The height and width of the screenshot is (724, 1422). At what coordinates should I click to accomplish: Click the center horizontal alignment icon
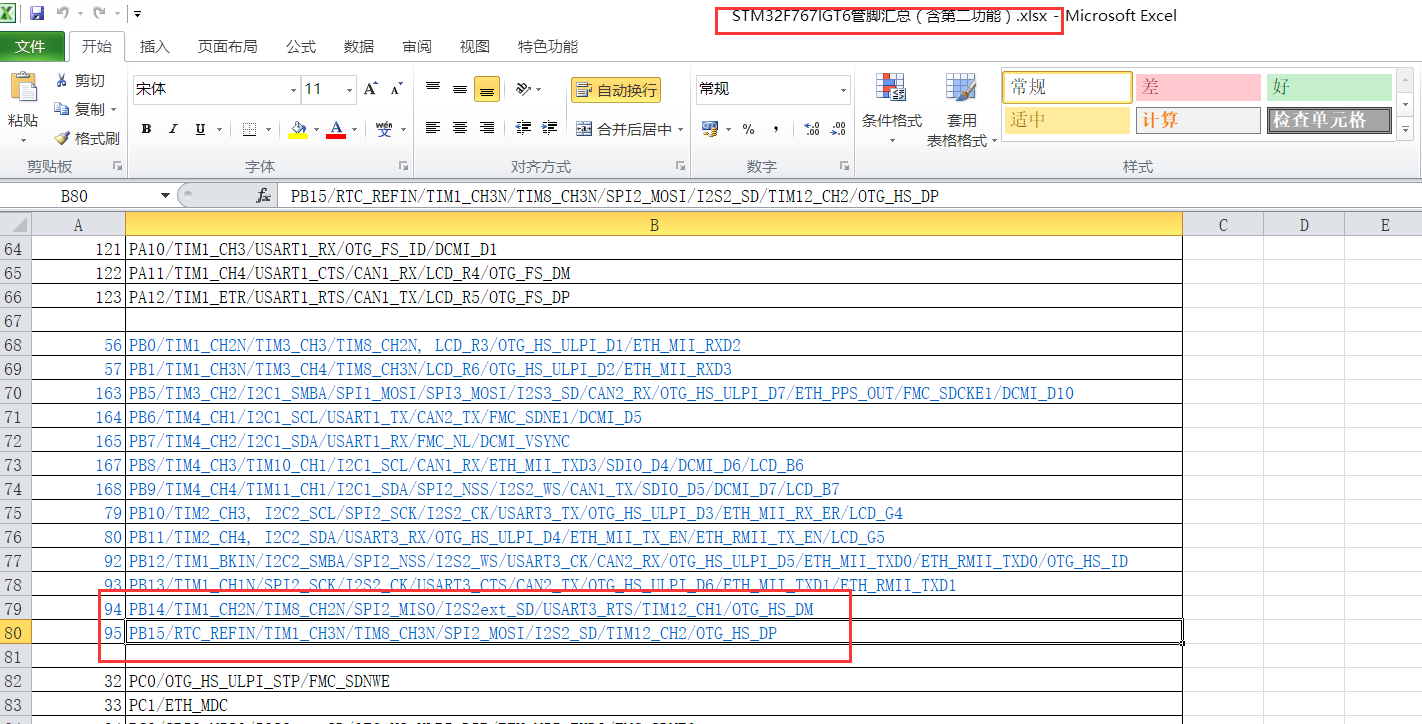tap(460, 128)
